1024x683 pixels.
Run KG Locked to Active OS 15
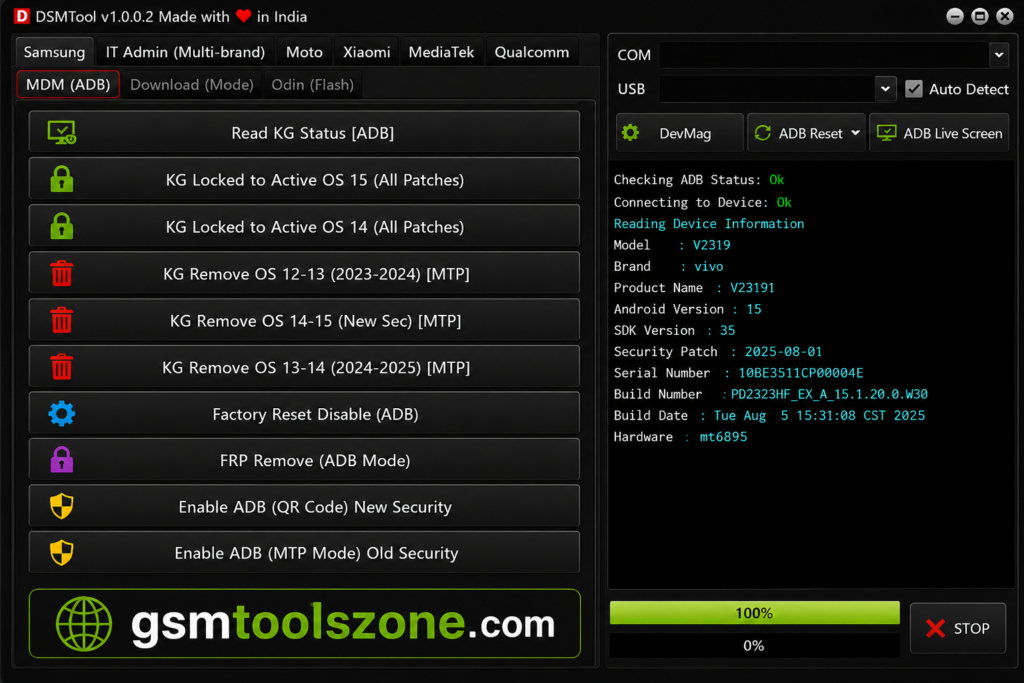point(304,179)
